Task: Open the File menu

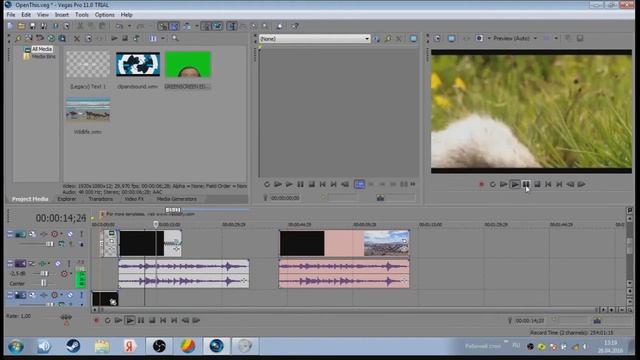Action: click(x=11, y=15)
